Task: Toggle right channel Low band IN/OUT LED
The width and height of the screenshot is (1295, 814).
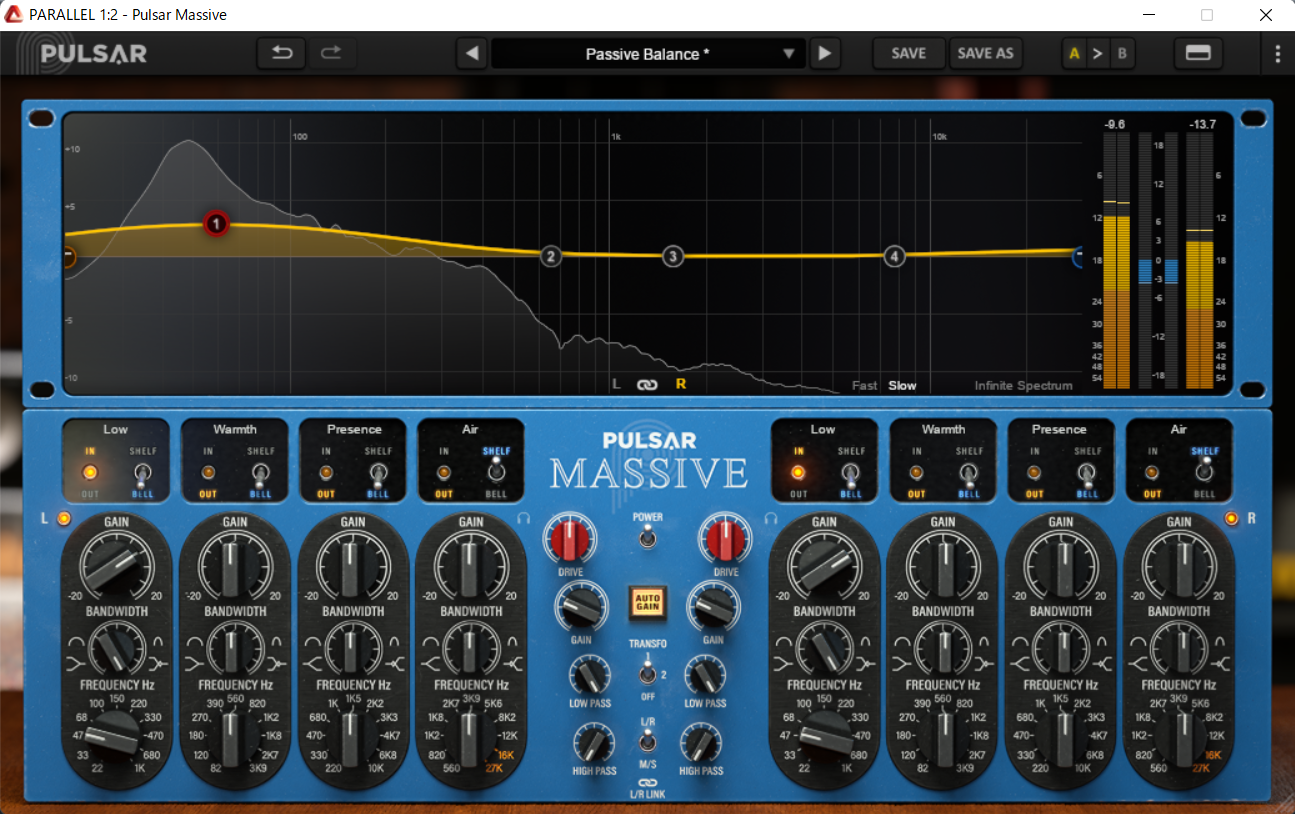Action: click(x=798, y=472)
